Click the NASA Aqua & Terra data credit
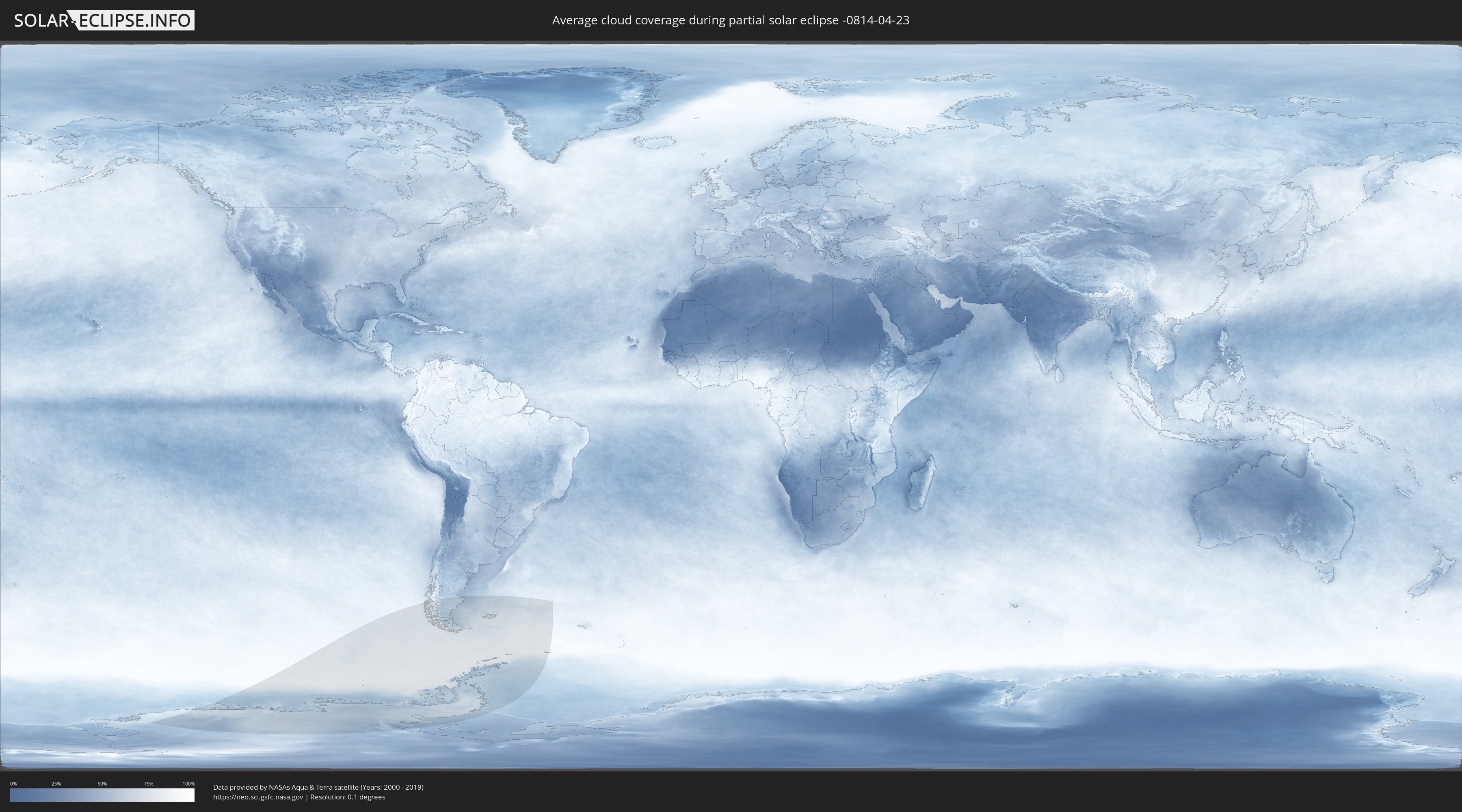1462x812 pixels. pyautogui.click(x=318, y=787)
